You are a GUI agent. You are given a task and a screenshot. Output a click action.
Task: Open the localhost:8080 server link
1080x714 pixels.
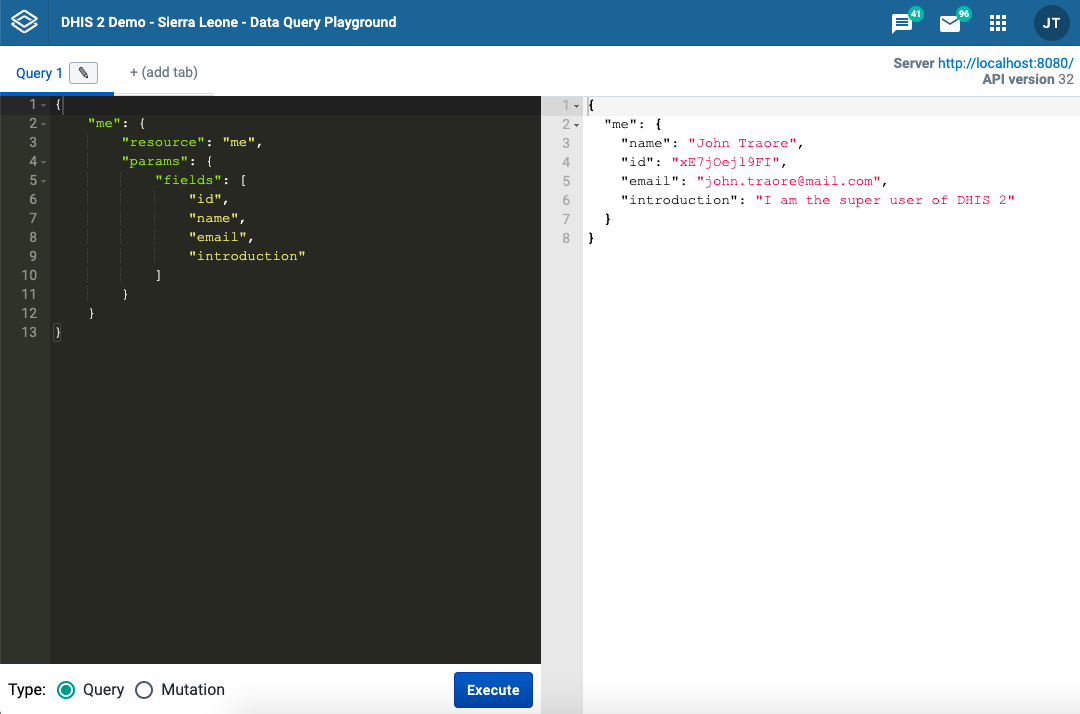coord(1005,63)
